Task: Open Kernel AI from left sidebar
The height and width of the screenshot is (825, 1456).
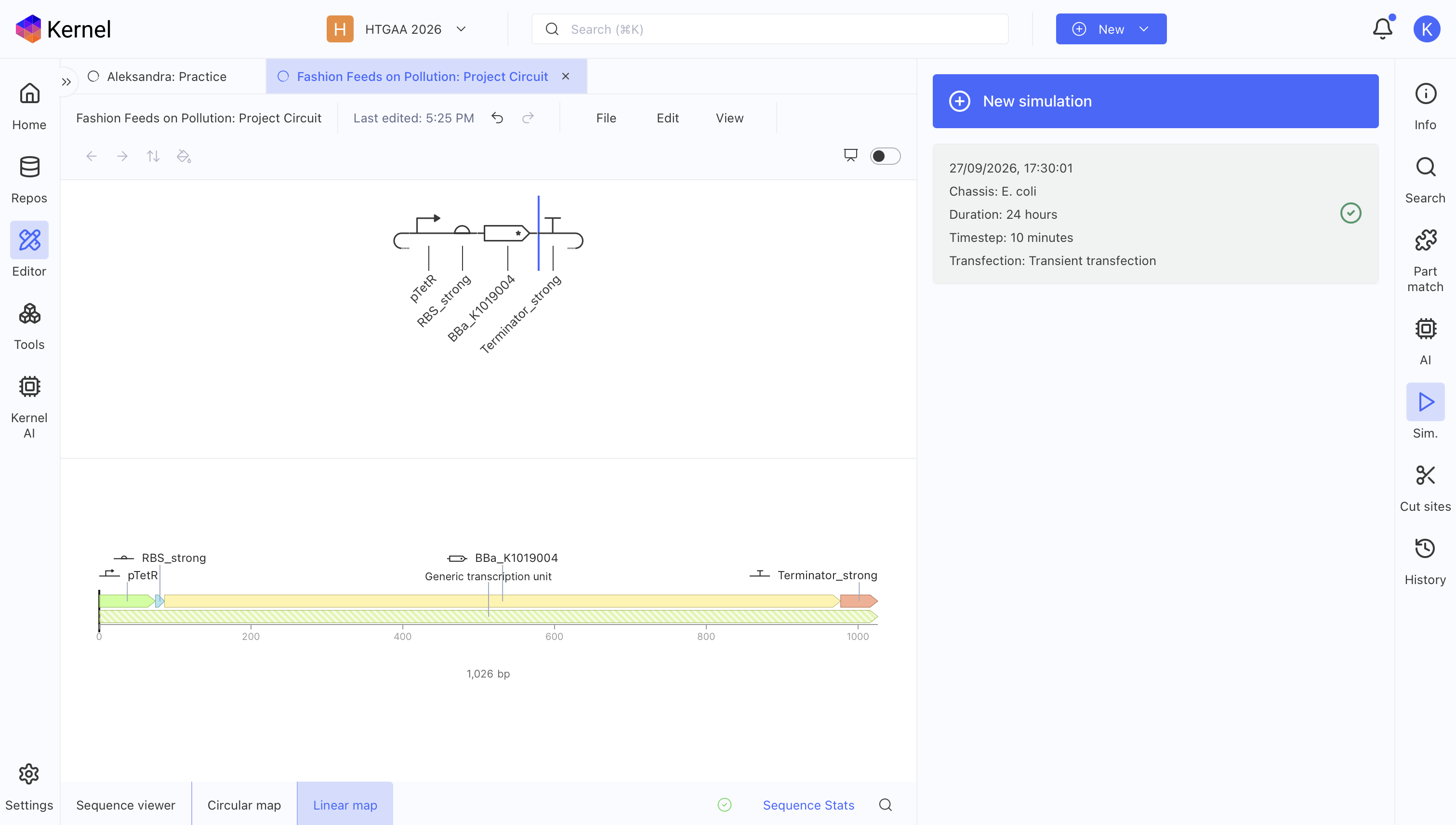Action: click(x=29, y=407)
